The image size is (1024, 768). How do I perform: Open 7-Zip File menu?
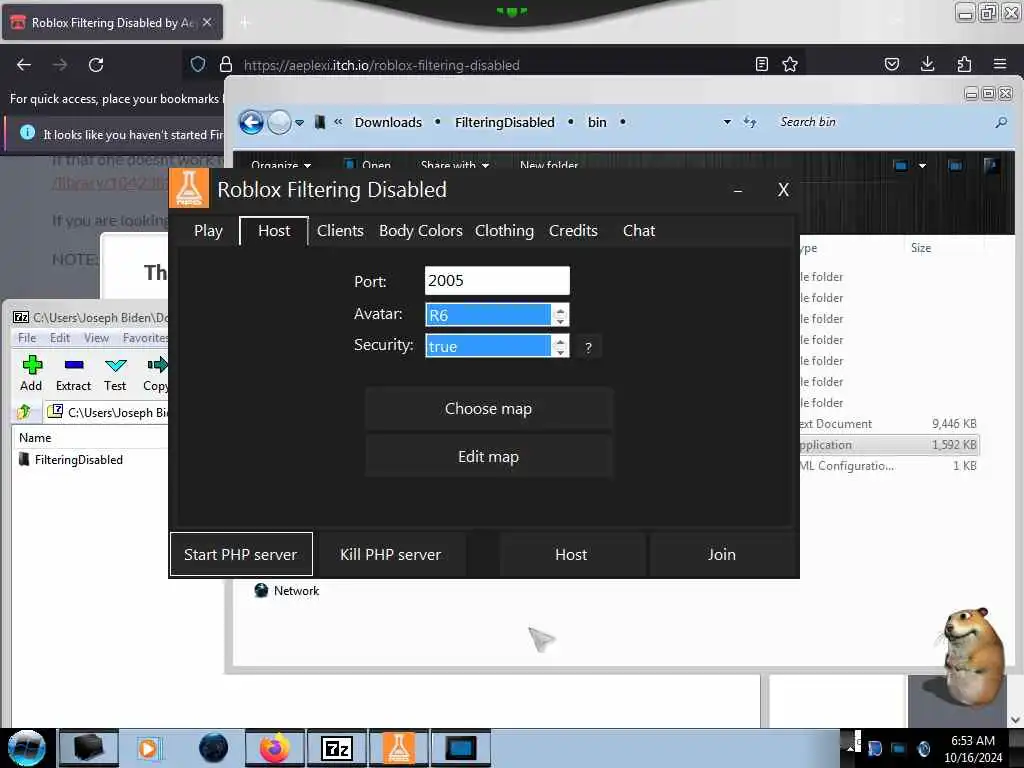pos(27,338)
